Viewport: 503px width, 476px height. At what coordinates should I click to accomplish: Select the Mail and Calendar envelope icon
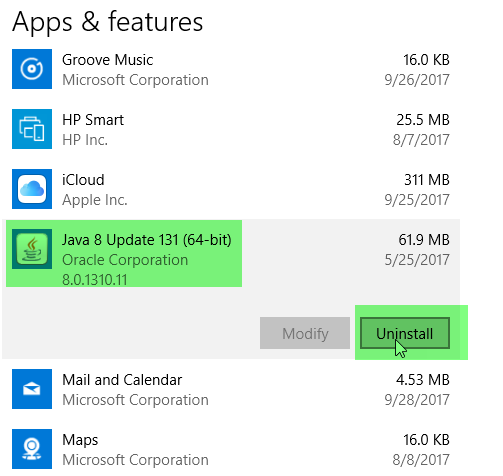pos(32,389)
